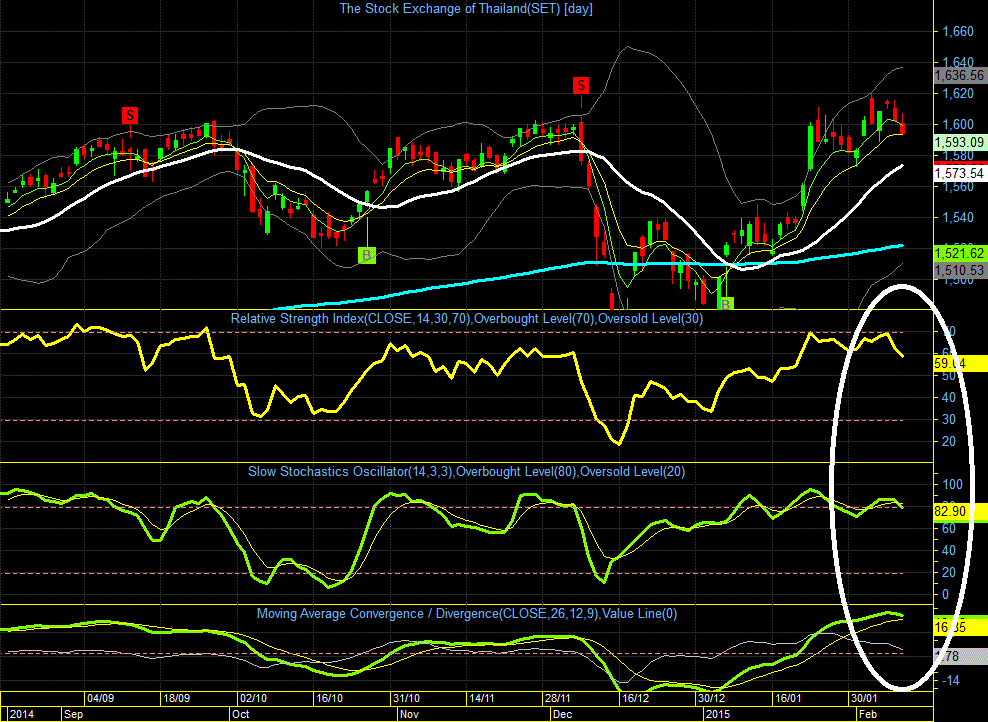Select the 16/10 date label
This screenshot has width=988, height=722.
pyautogui.click(x=329, y=698)
